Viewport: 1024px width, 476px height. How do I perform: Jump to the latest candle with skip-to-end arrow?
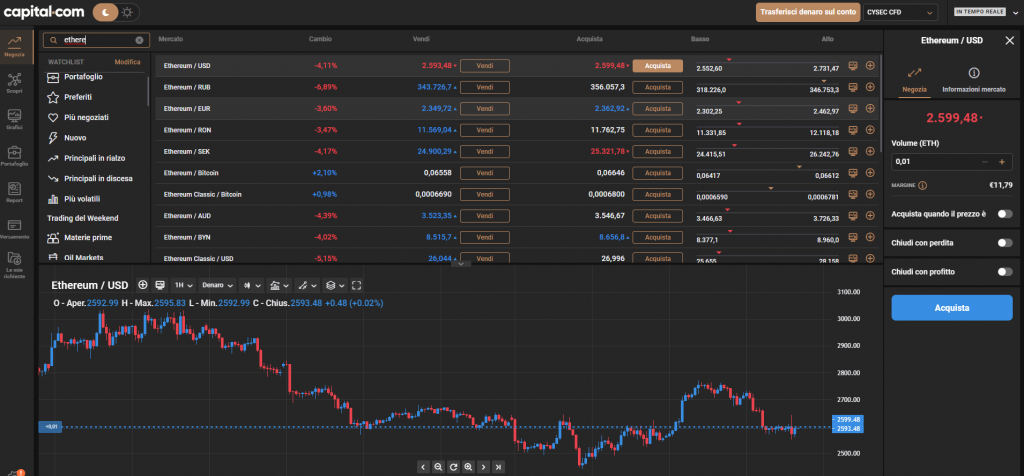pos(498,467)
